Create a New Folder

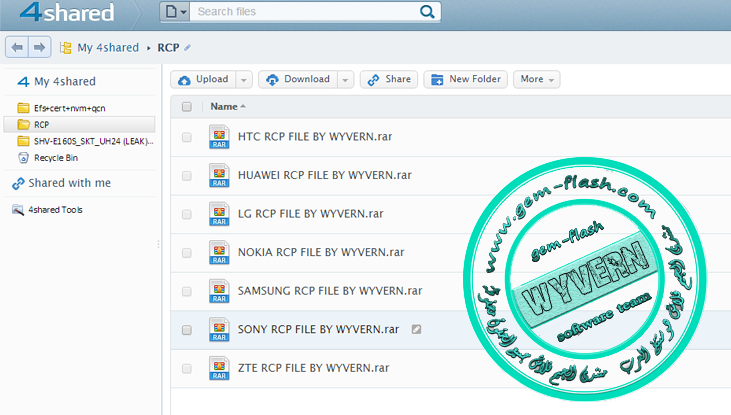[465, 79]
